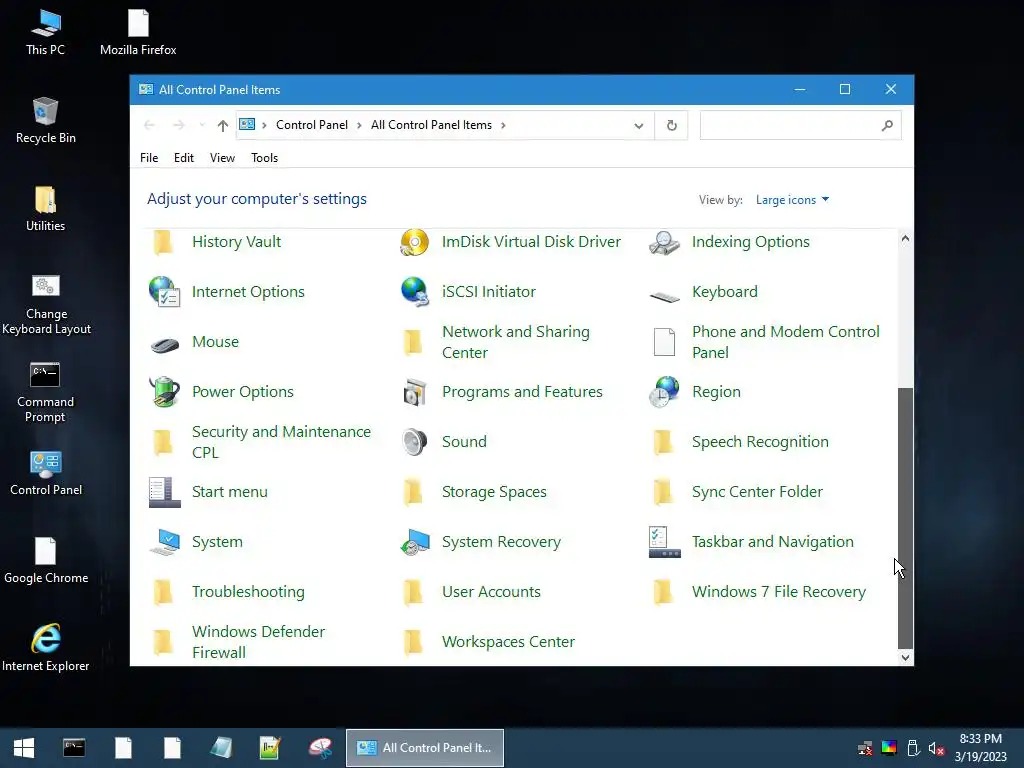Select the Recycle Bin desktop icon
Screen dimensions: 1024x768
tap(46, 121)
